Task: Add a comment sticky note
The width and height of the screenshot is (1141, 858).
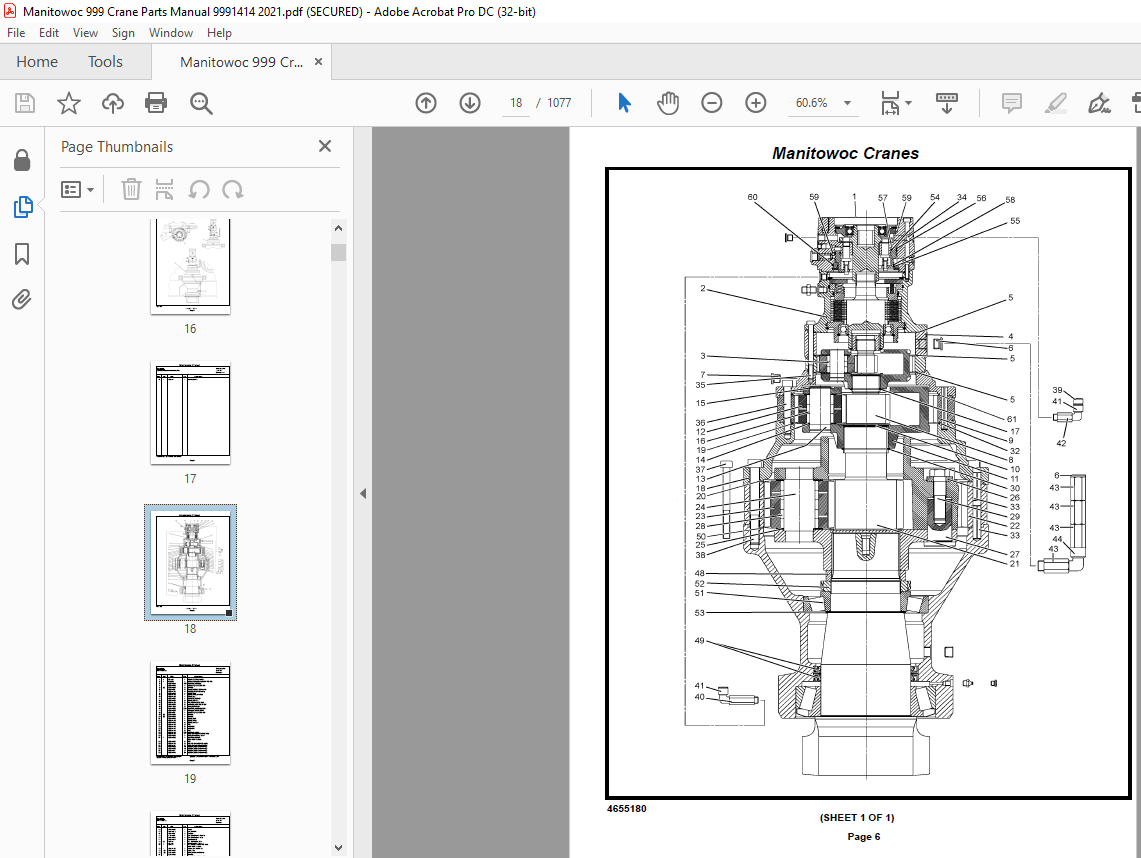Action: point(1011,103)
